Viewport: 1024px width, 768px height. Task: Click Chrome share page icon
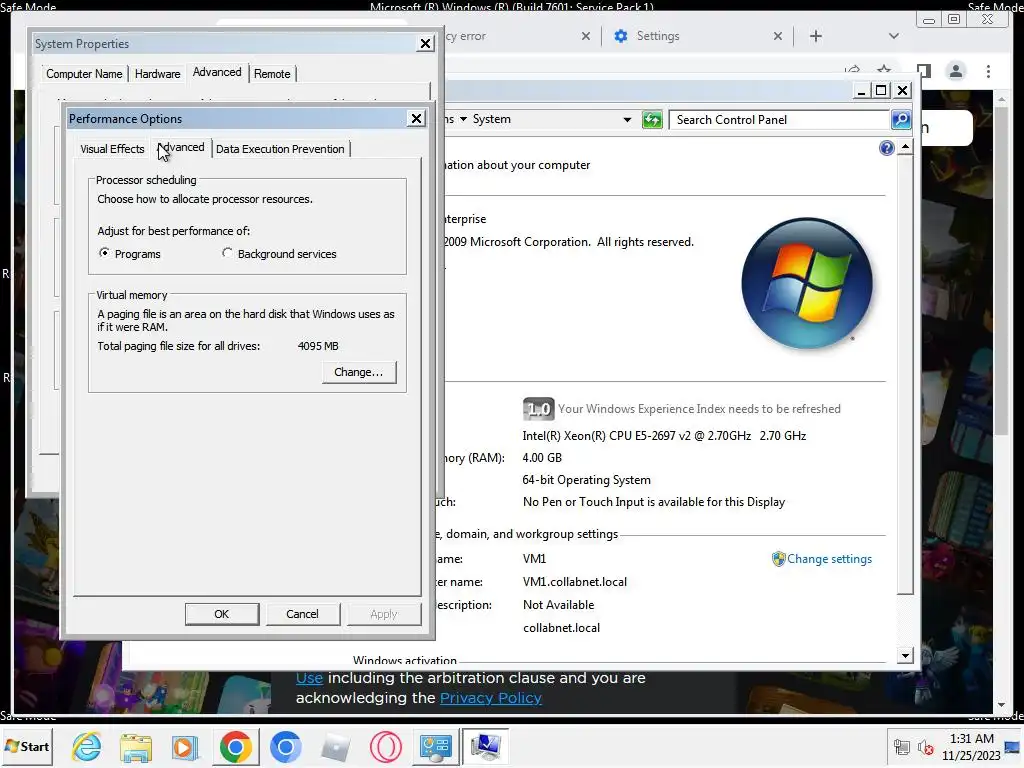852,69
